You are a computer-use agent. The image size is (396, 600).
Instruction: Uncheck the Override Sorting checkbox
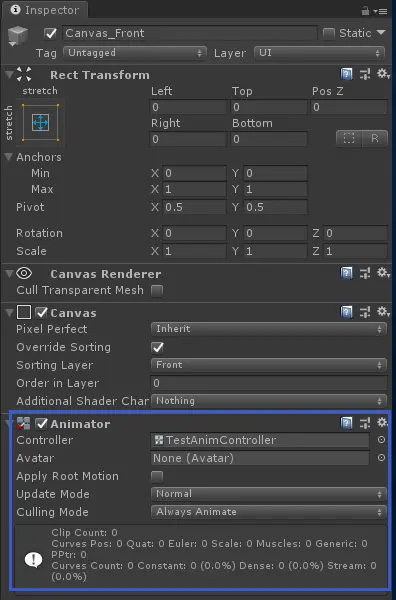pyautogui.click(x=157, y=347)
